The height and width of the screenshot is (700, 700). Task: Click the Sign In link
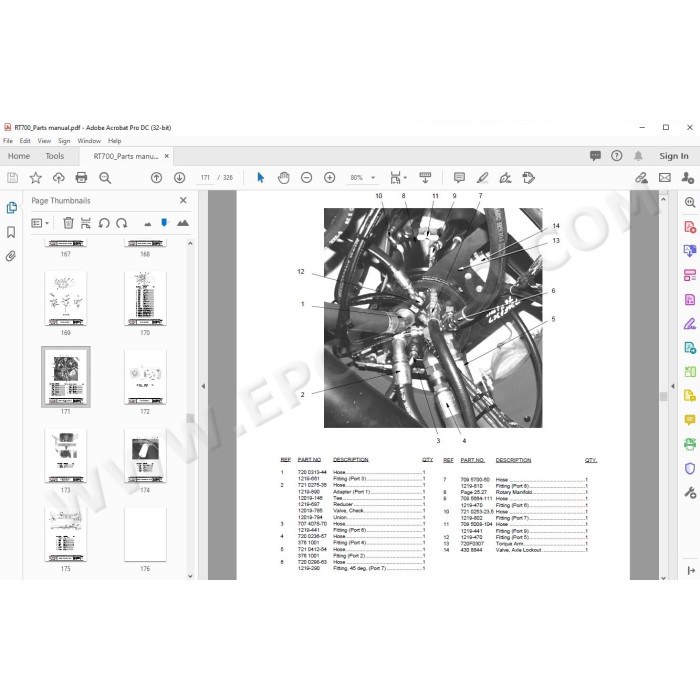(x=674, y=156)
